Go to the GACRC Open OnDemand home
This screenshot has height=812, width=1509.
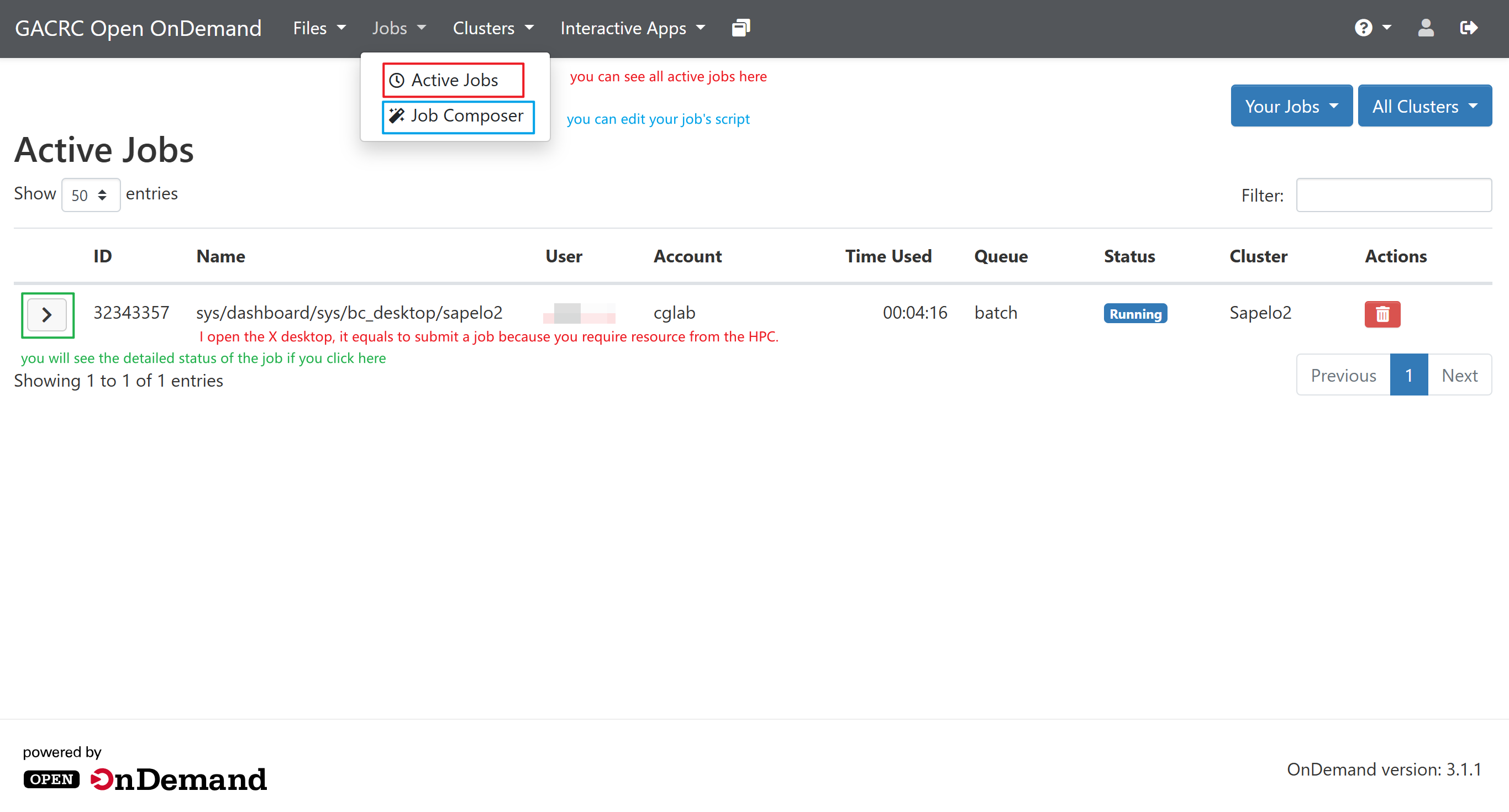click(138, 28)
